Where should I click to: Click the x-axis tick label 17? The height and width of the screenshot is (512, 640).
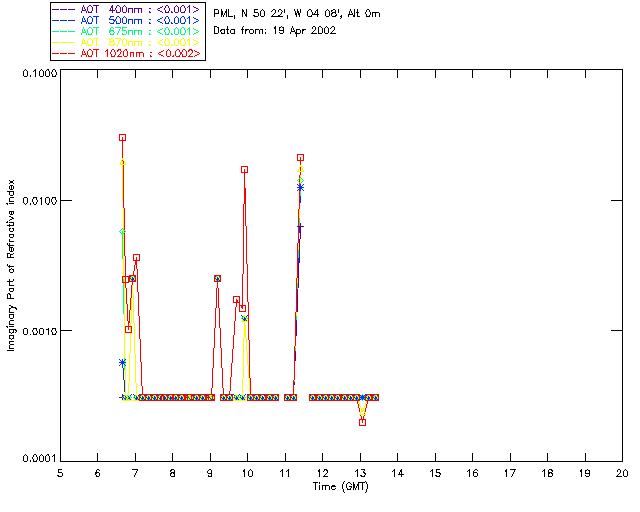[510, 473]
